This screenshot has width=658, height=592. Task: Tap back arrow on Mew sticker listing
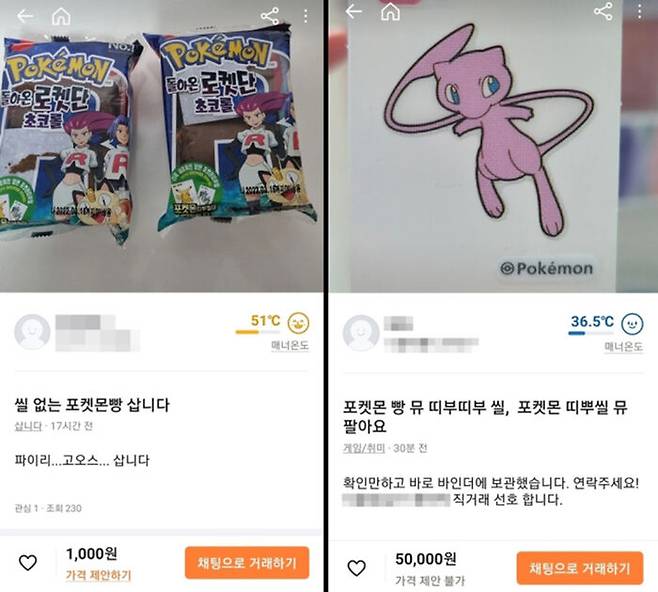pyautogui.click(x=354, y=11)
